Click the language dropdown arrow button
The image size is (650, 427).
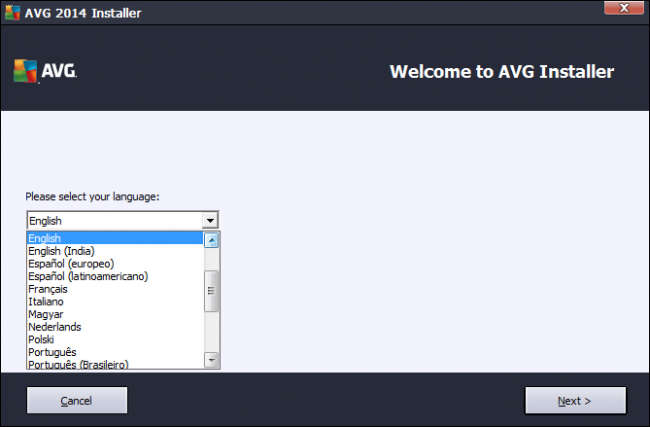click(x=210, y=221)
